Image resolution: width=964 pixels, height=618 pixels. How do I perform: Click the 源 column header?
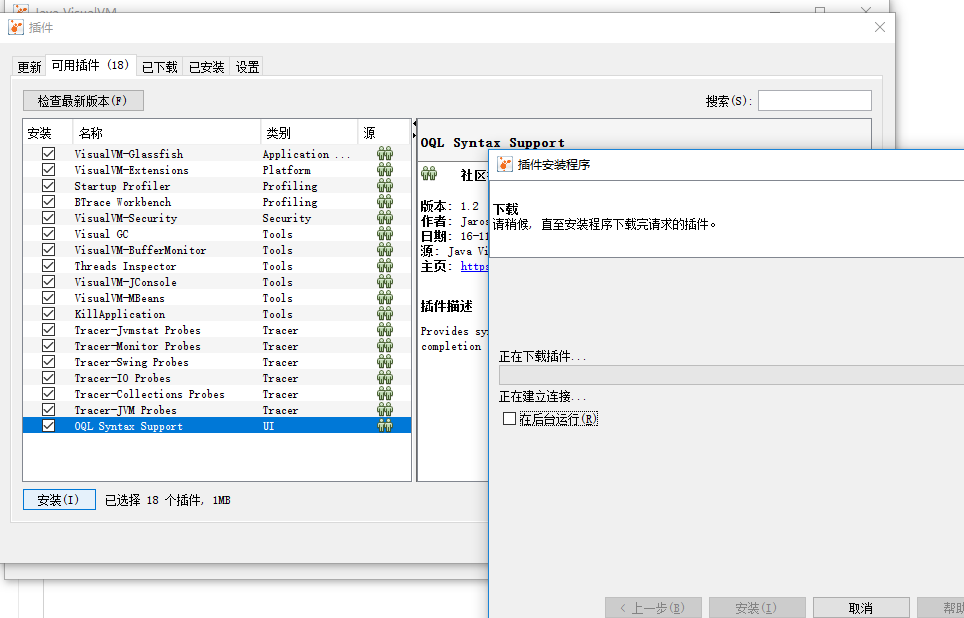tap(384, 133)
